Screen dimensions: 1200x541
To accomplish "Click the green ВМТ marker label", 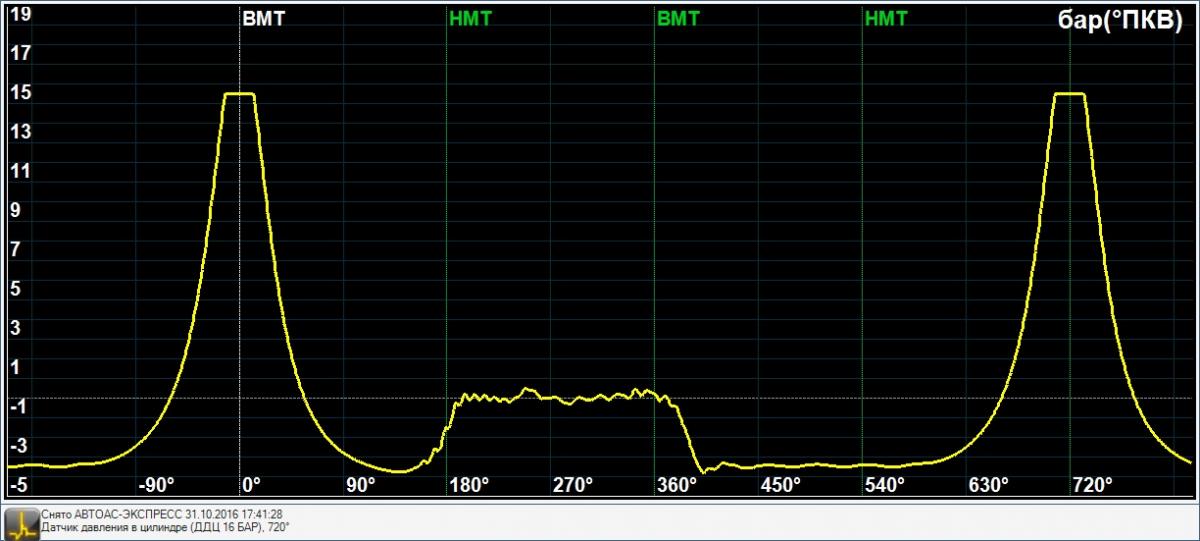I will [x=679, y=18].
